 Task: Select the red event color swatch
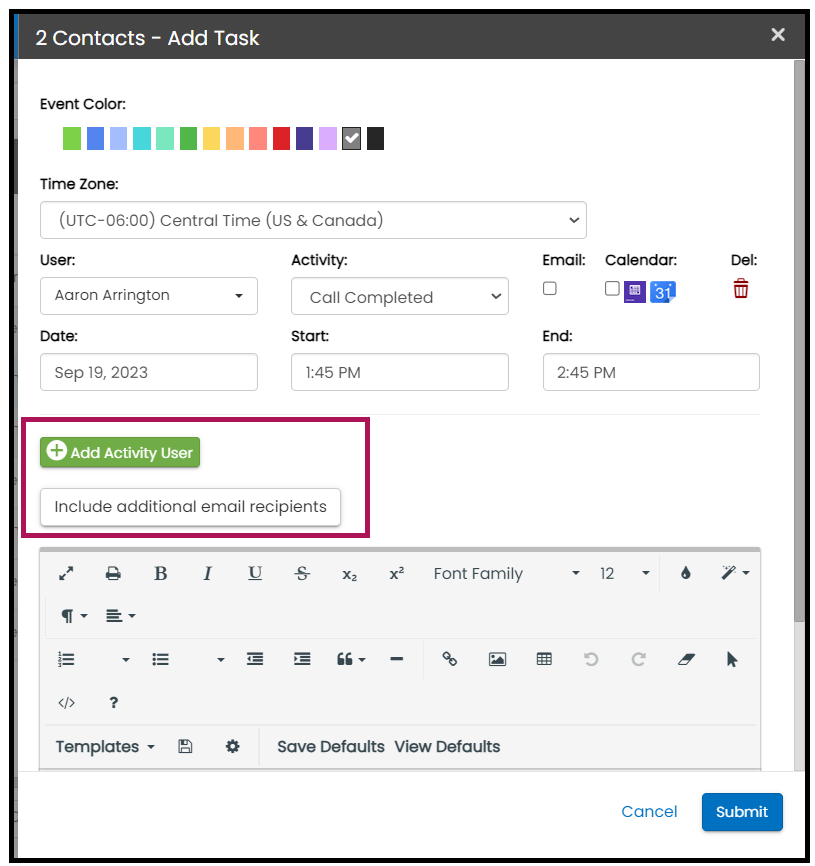tap(281, 139)
